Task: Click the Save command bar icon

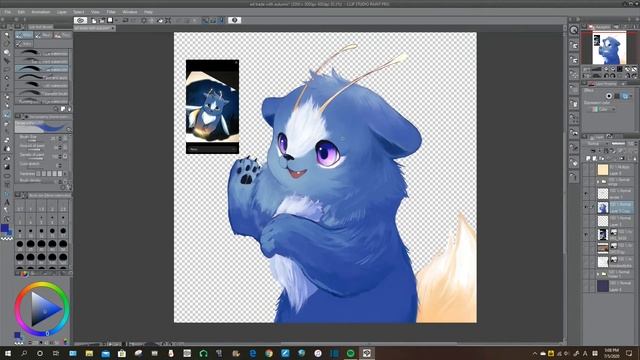Action: point(110,20)
